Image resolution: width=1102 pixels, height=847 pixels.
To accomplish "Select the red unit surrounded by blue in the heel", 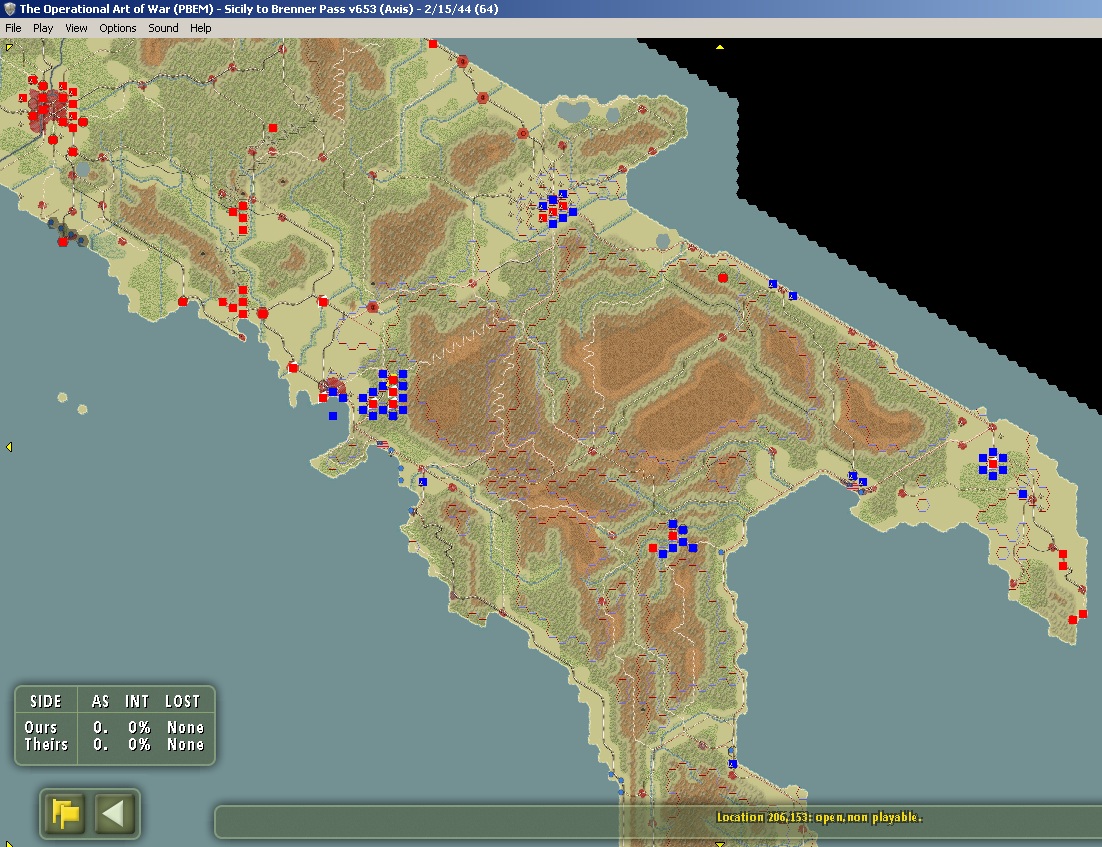I will pyautogui.click(x=992, y=464).
